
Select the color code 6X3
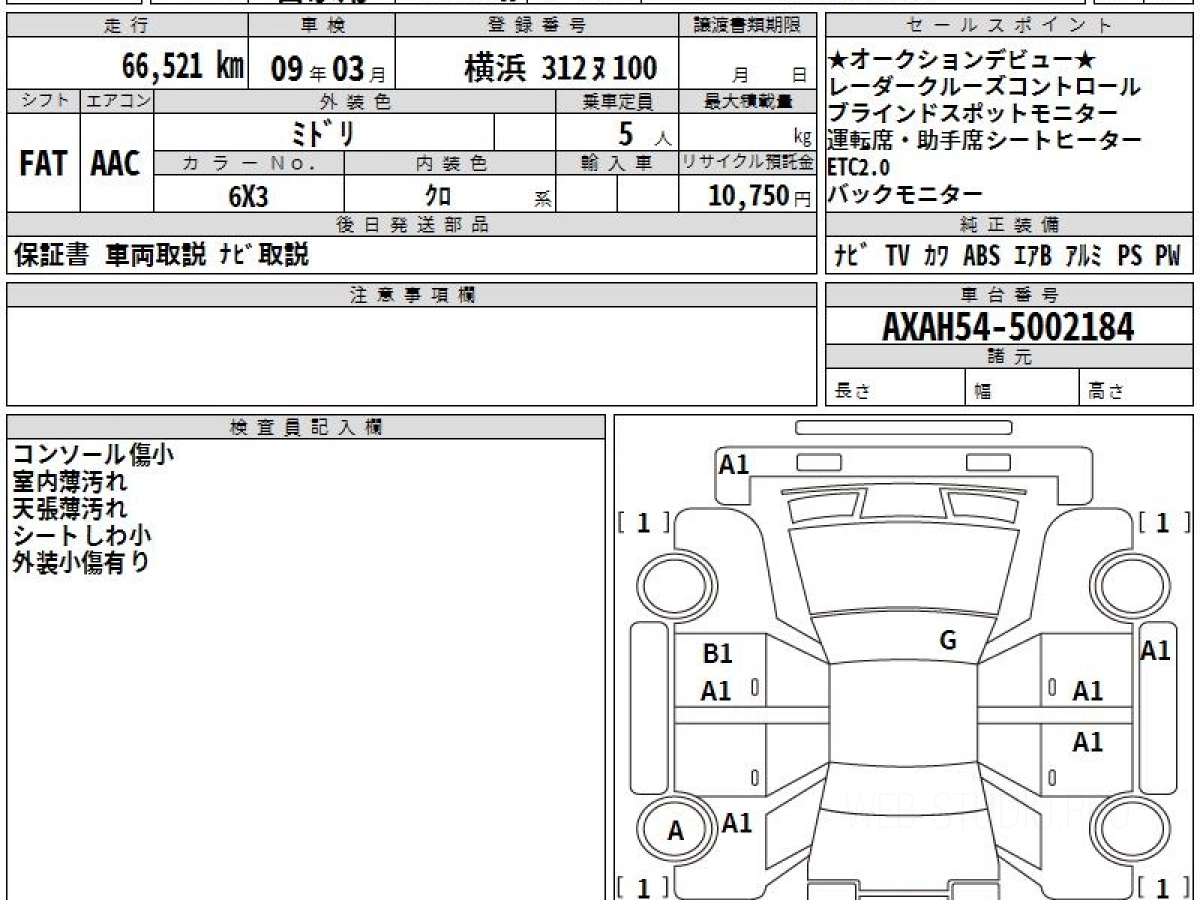248,196
